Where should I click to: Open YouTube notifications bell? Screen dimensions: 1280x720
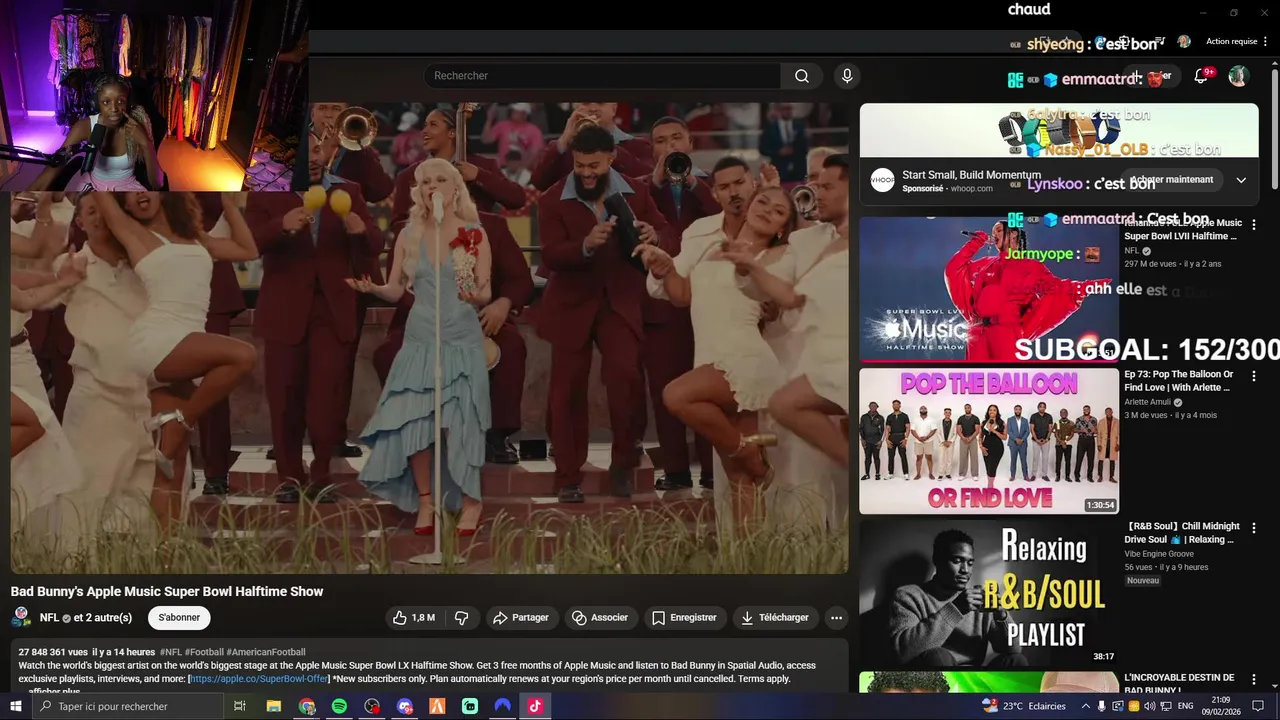(1201, 76)
